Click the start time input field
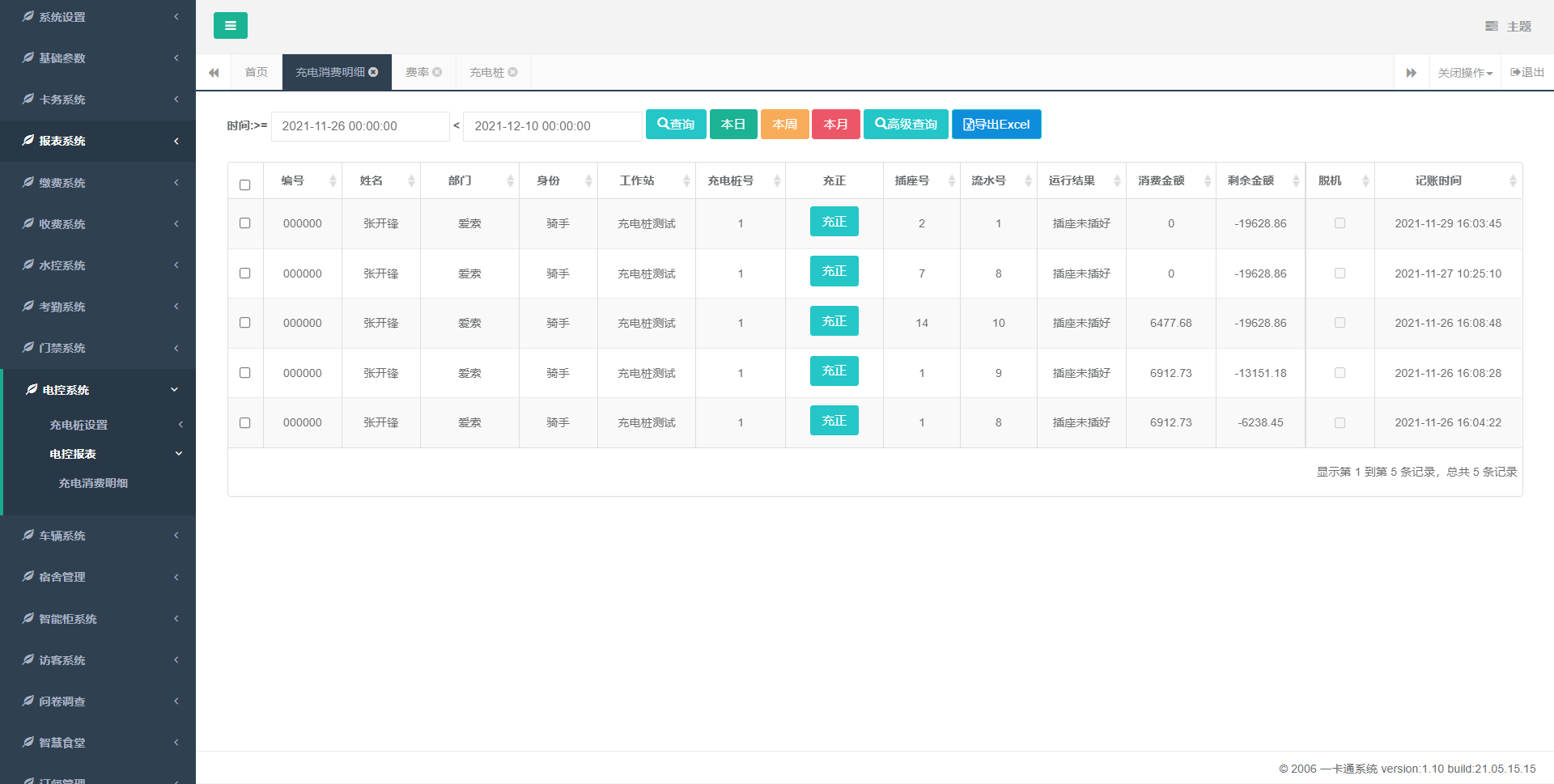 point(359,126)
